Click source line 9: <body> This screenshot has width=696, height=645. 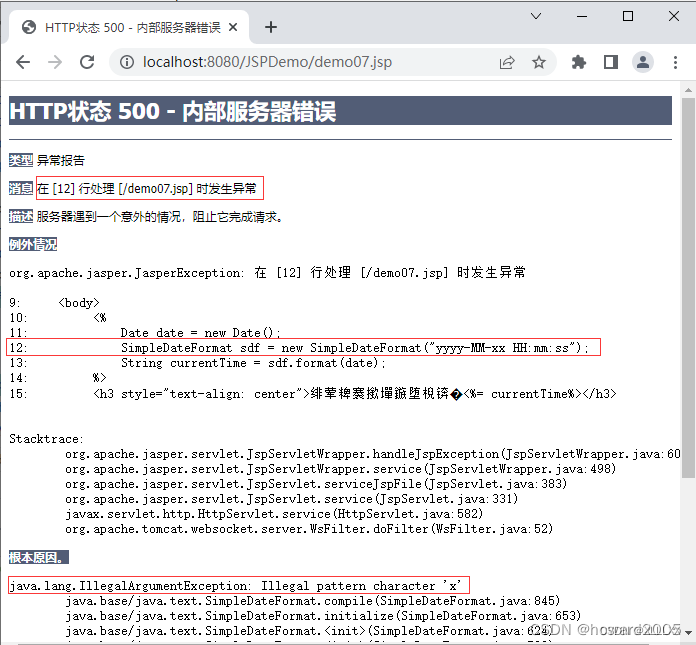coord(54,303)
